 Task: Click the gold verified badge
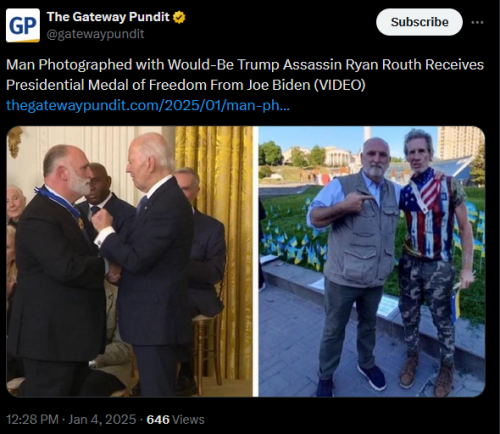coord(179,17)
